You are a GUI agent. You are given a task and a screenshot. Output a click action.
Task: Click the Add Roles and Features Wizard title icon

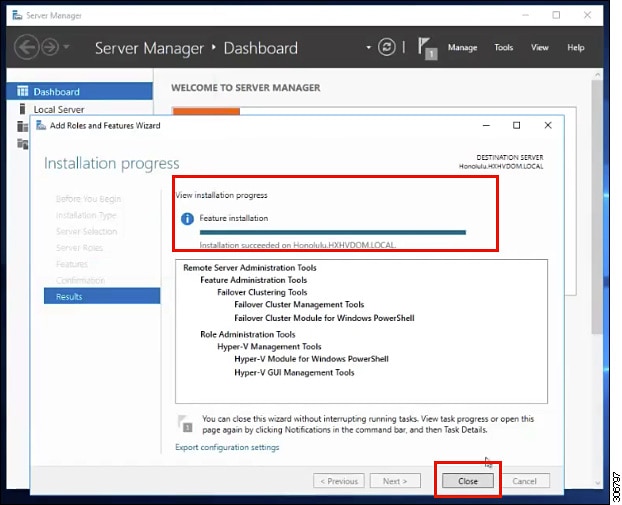click(x=41, y=125)
